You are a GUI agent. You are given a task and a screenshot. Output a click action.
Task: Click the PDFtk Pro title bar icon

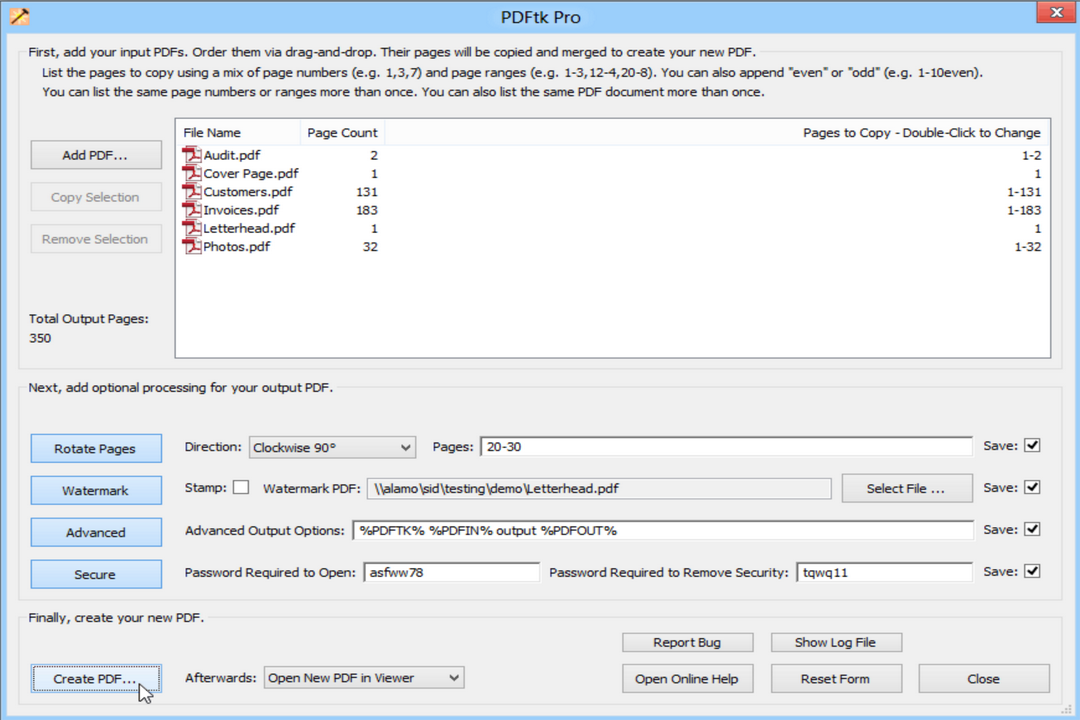19,16
